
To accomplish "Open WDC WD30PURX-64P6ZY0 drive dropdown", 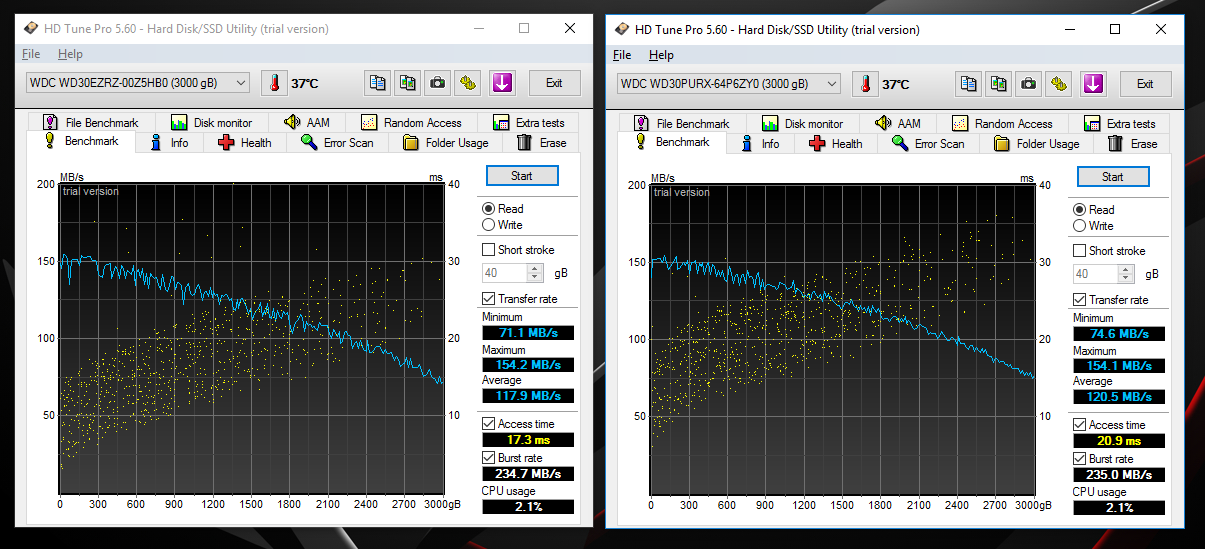I will pos(729,84).
